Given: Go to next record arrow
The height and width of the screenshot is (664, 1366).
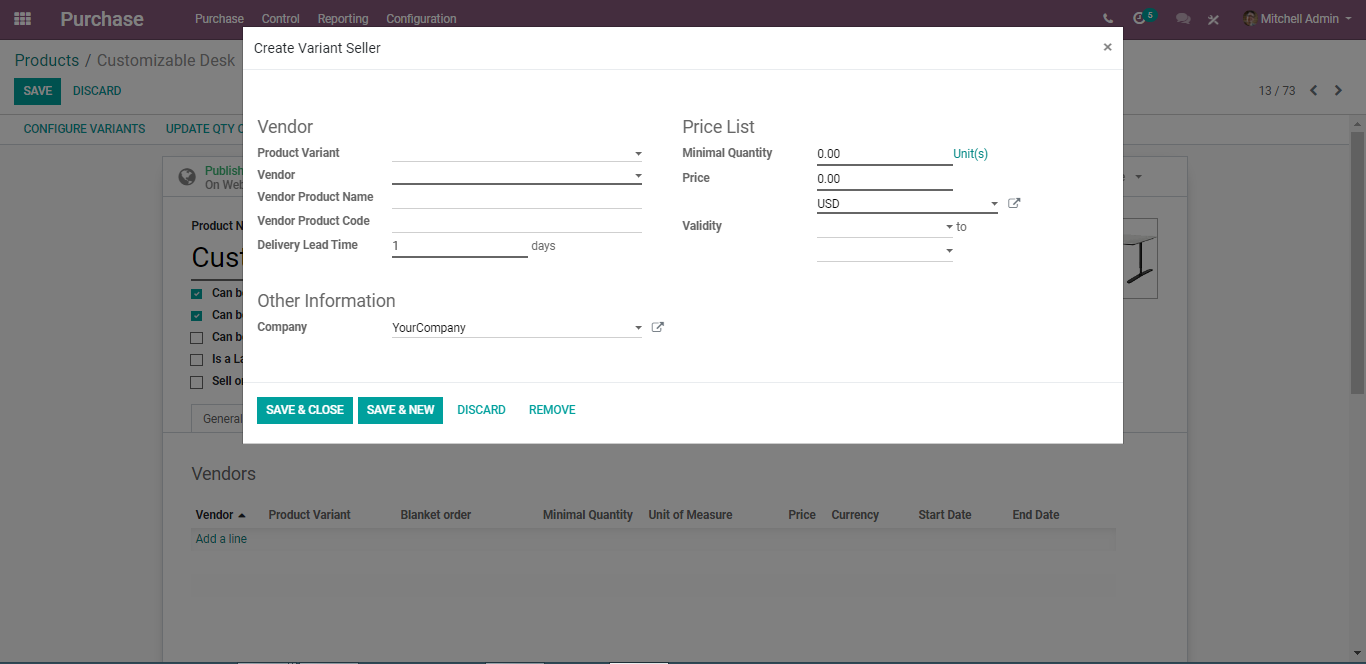Looking at the screenshot, I should pos(1338,91).
